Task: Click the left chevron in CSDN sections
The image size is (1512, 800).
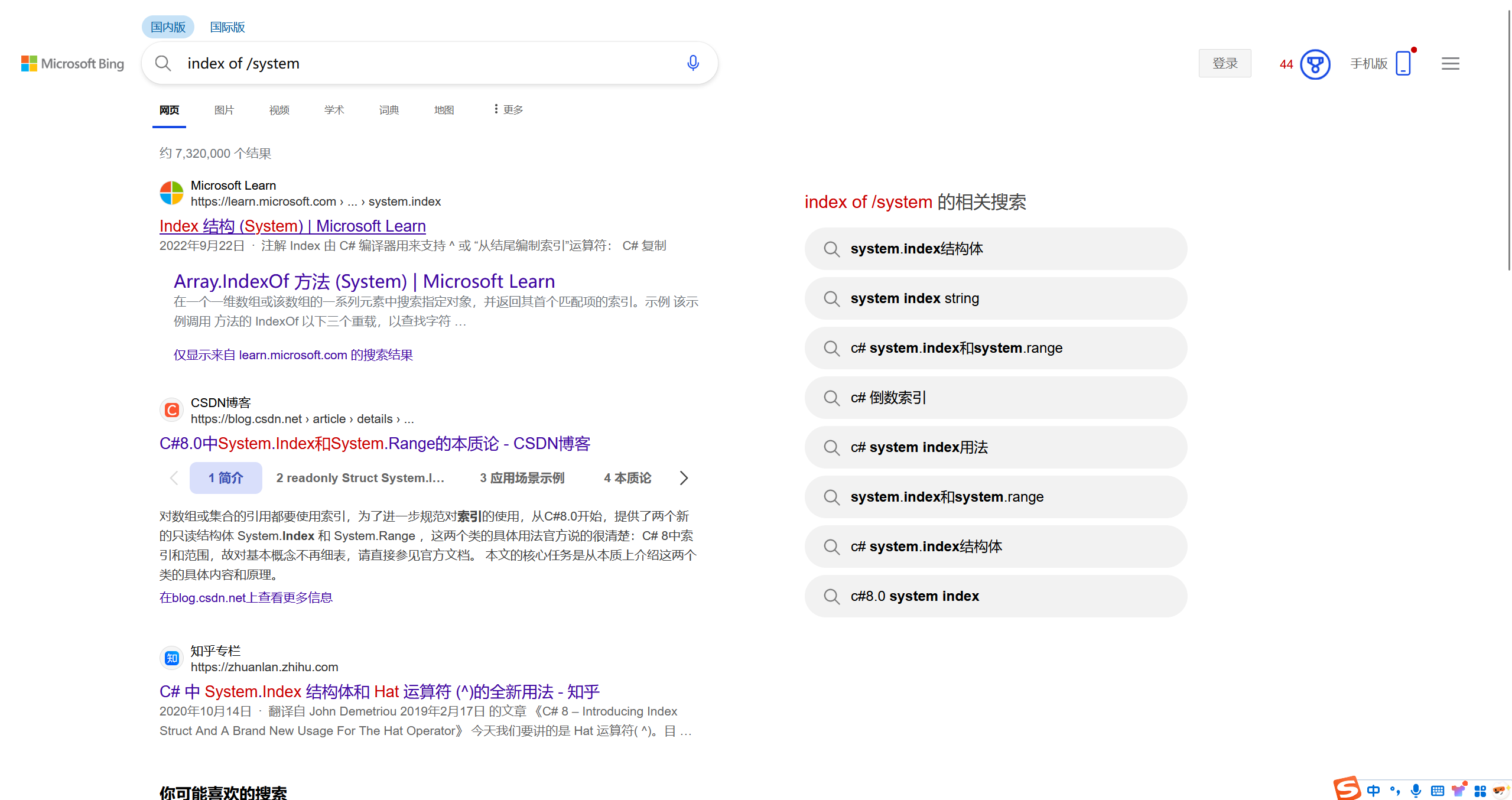Action: point(174,478)
